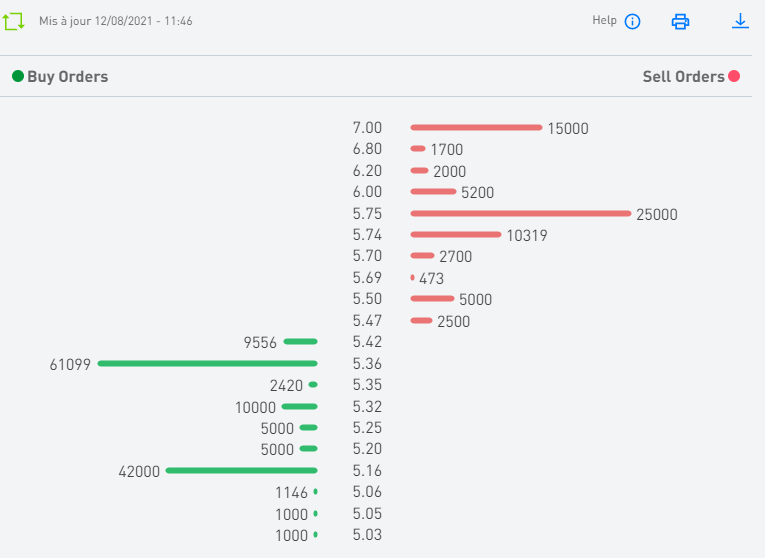
Task: Click the 9556 buy bar at 5.42
Action: point(300,342)
